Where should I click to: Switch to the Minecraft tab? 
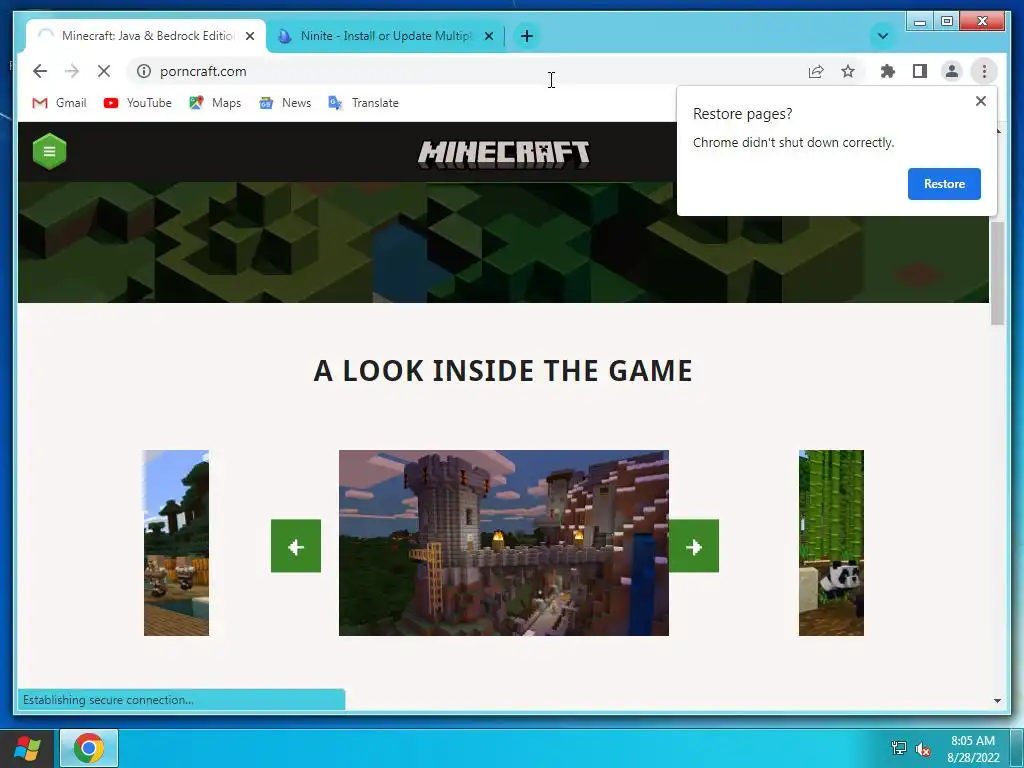pyautogui.click(x=146, y=36)
